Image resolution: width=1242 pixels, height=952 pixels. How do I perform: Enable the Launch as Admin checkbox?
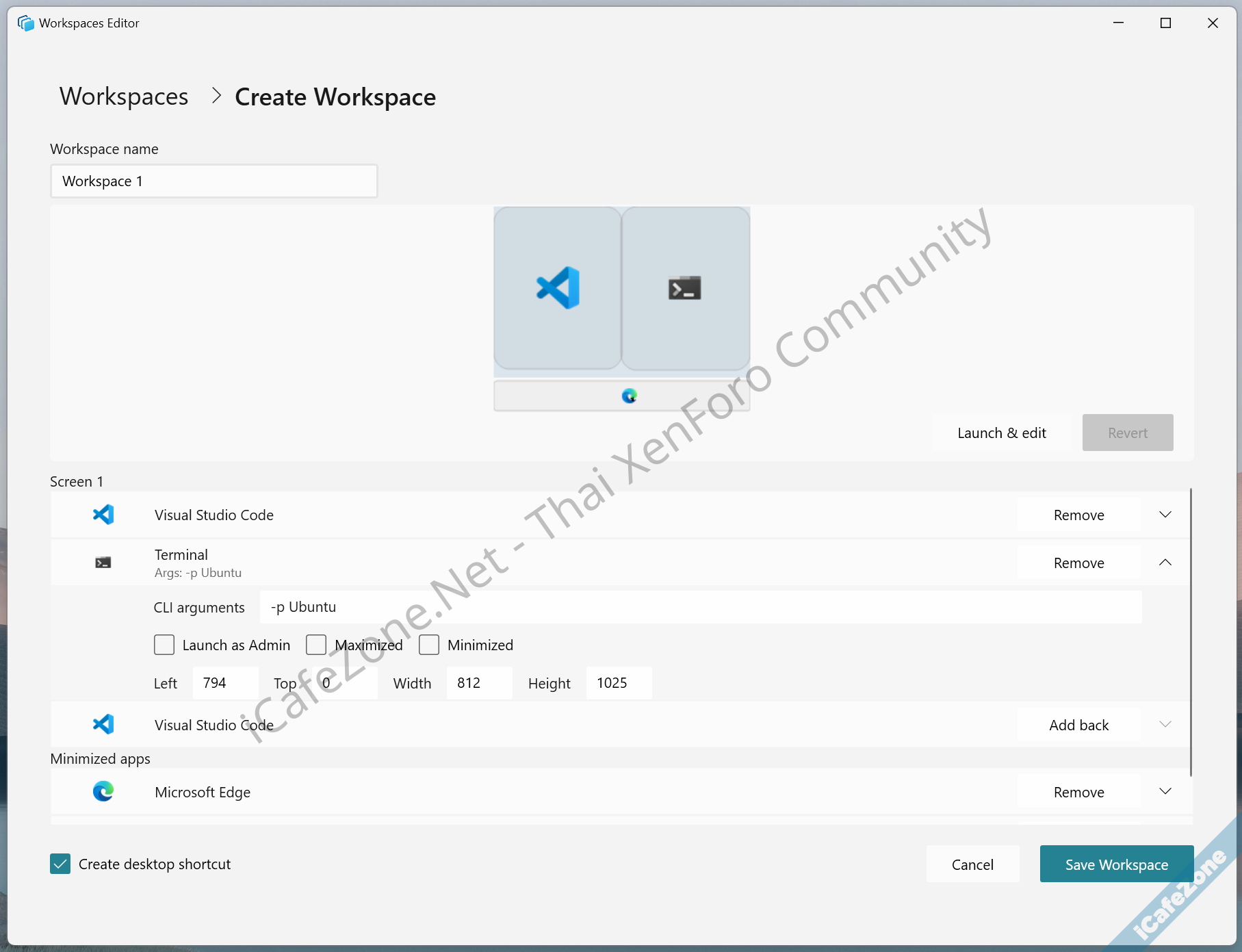tap(164, 645)
